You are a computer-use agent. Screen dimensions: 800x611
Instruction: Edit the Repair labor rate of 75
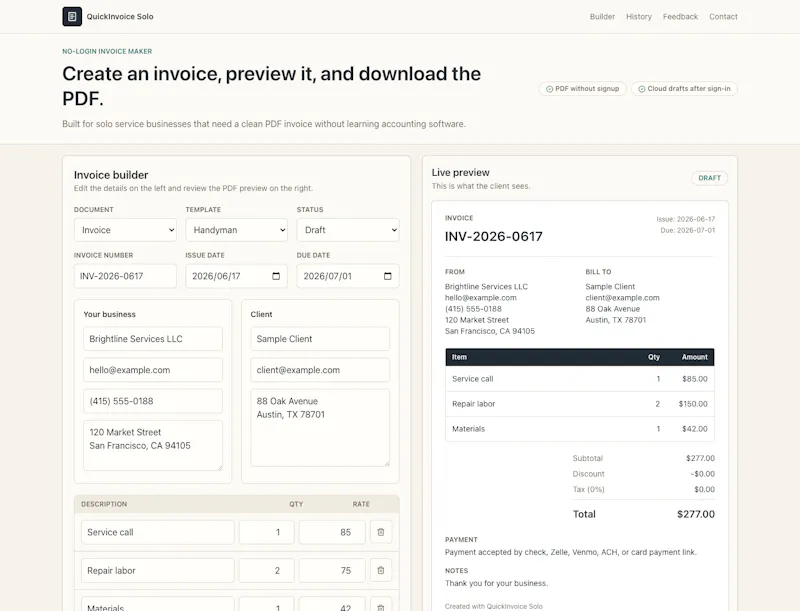tap(332, 570)
